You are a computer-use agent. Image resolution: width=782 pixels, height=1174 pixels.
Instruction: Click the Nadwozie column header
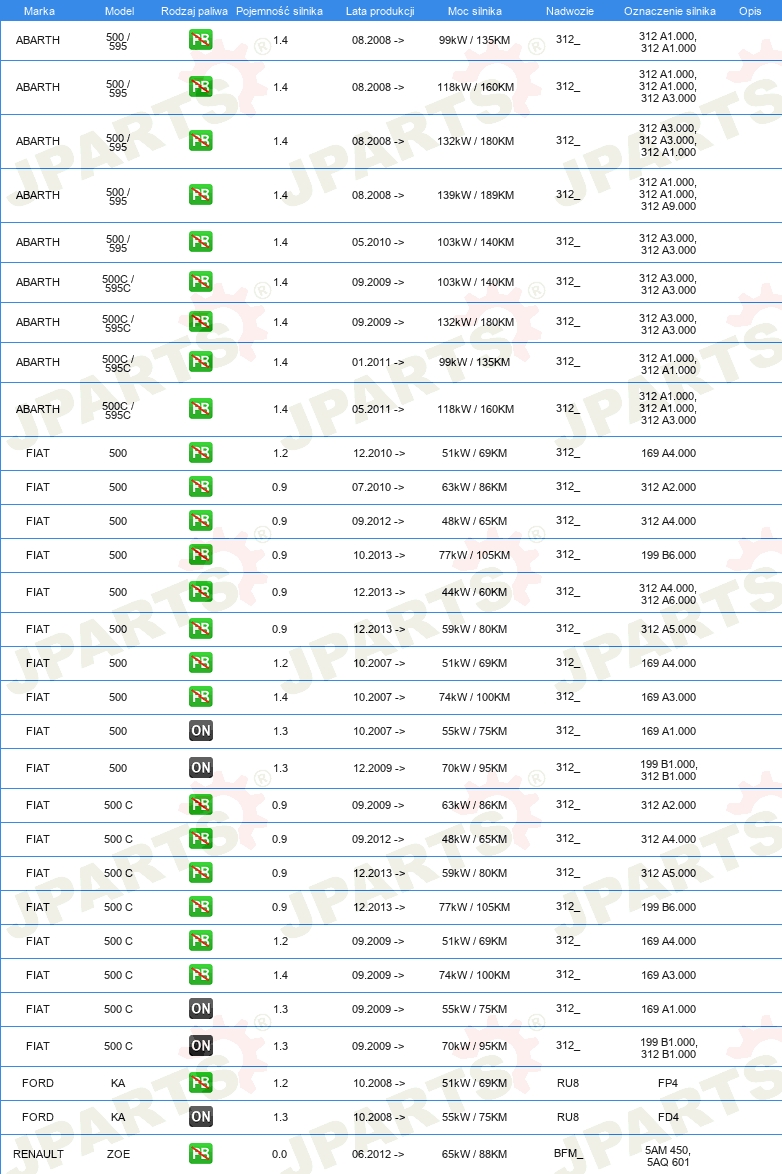click(x=569, y=11)
